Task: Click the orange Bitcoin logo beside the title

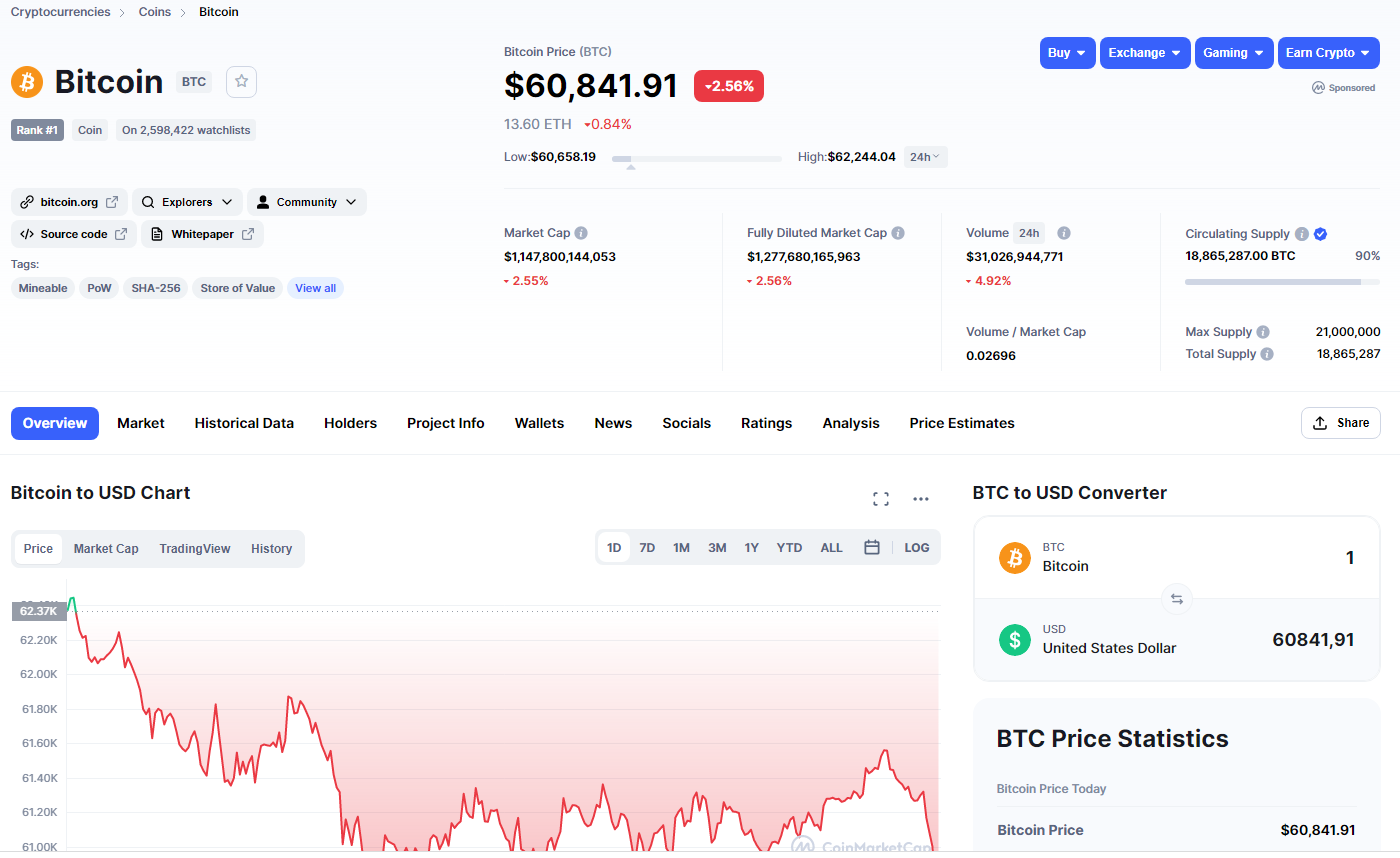Action: pyautogui.click(x=27, y=82)
